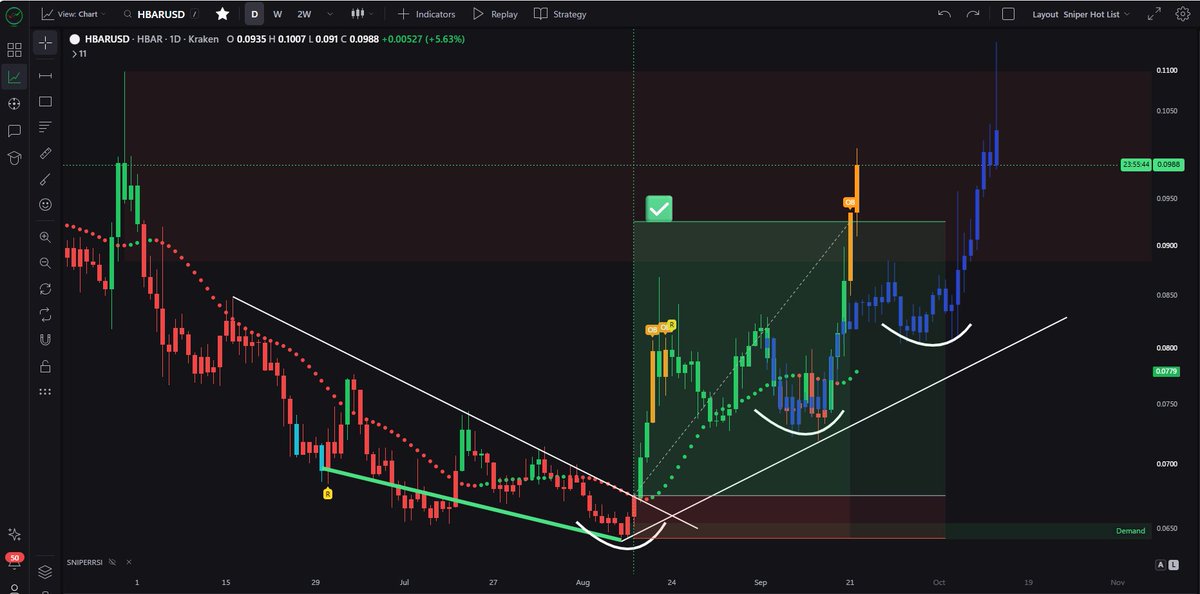Open the red 50 notifications badge
The image size is (1200, 594).
click(x=14, y=557)
